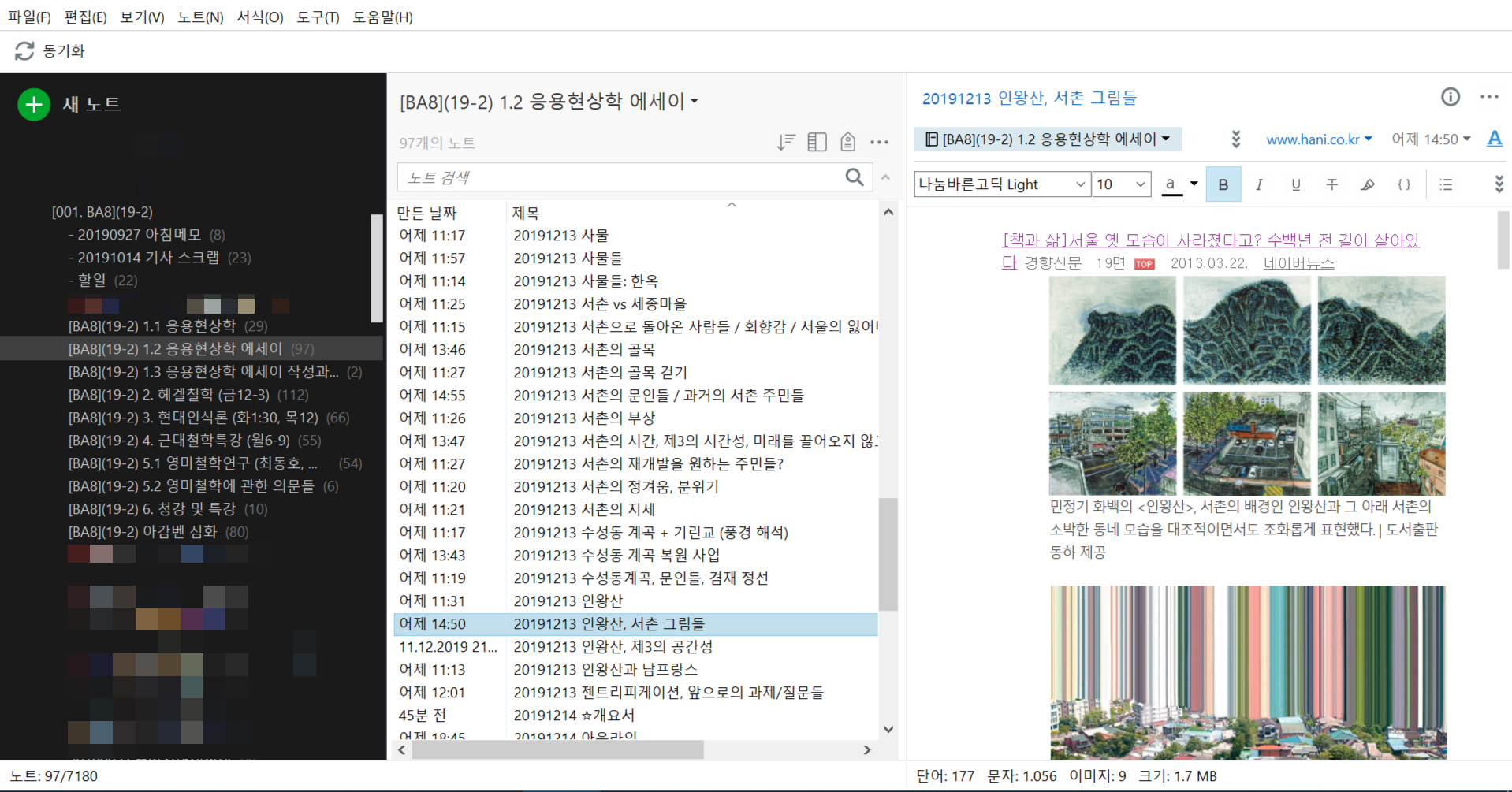Click the reminder icon above the note list
This screenshot has width=1512, height=792.
[848, 142]
